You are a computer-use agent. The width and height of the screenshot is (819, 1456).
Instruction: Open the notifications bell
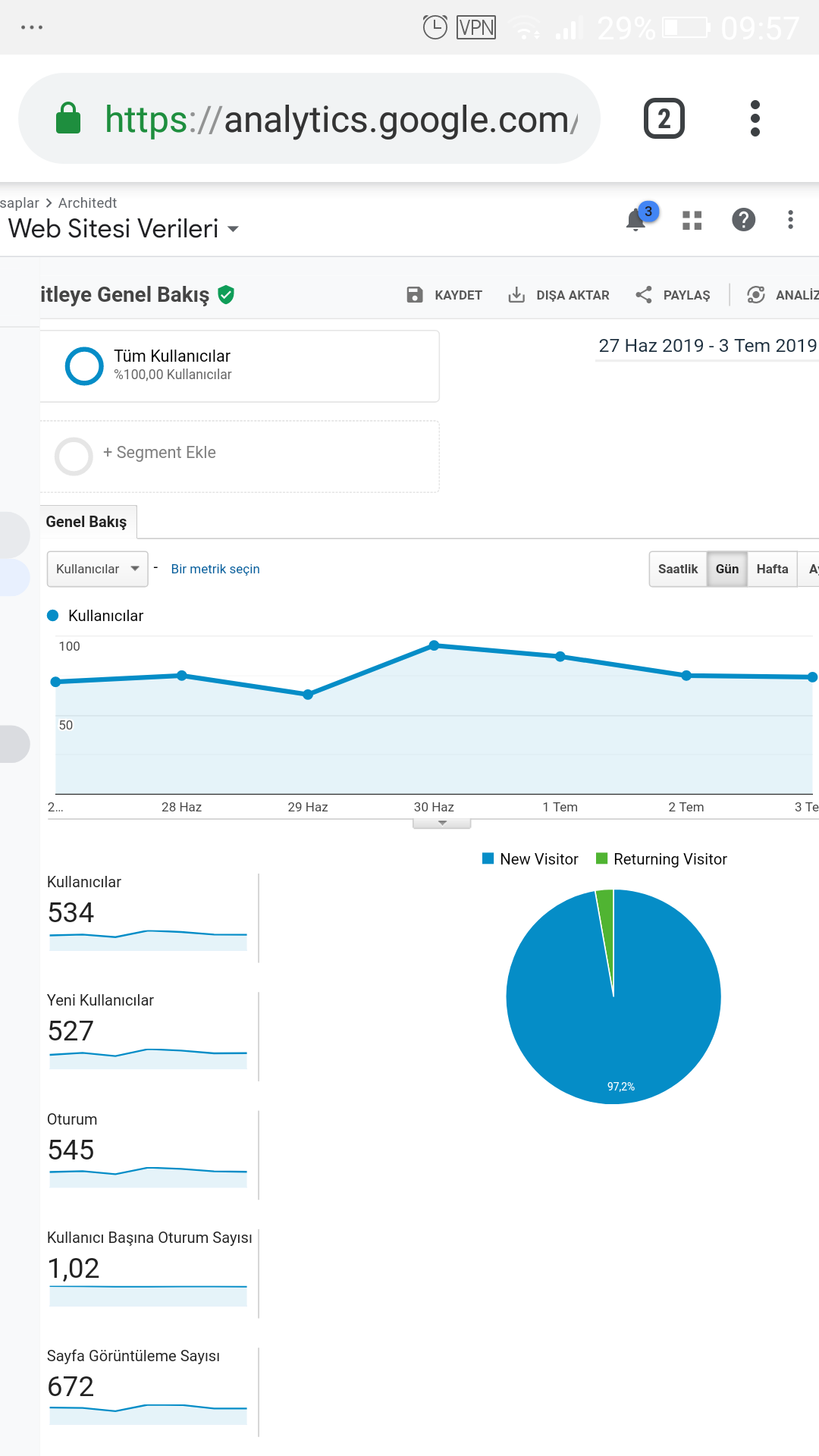coord(637,220)
